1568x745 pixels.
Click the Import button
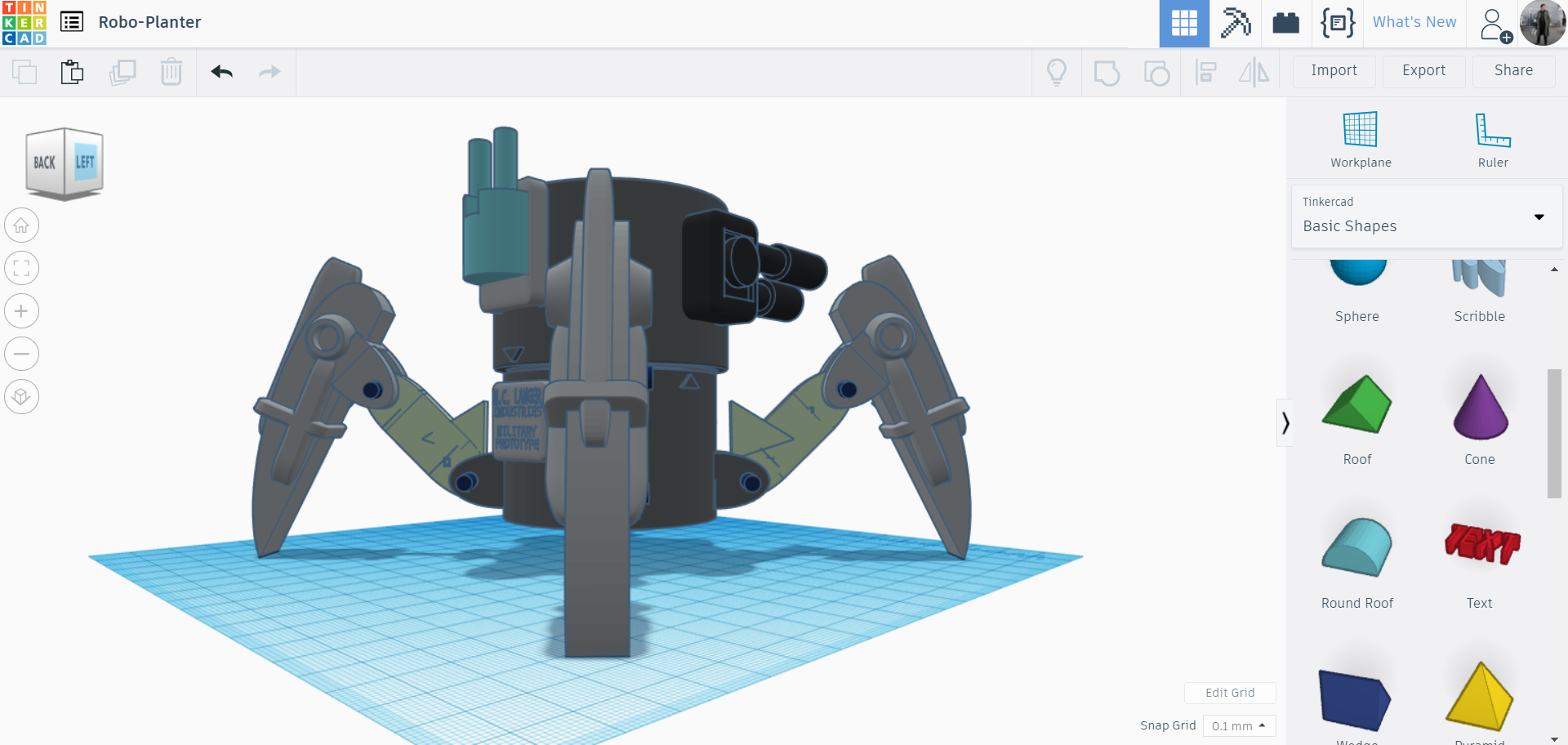click(x=1334, y=71)
